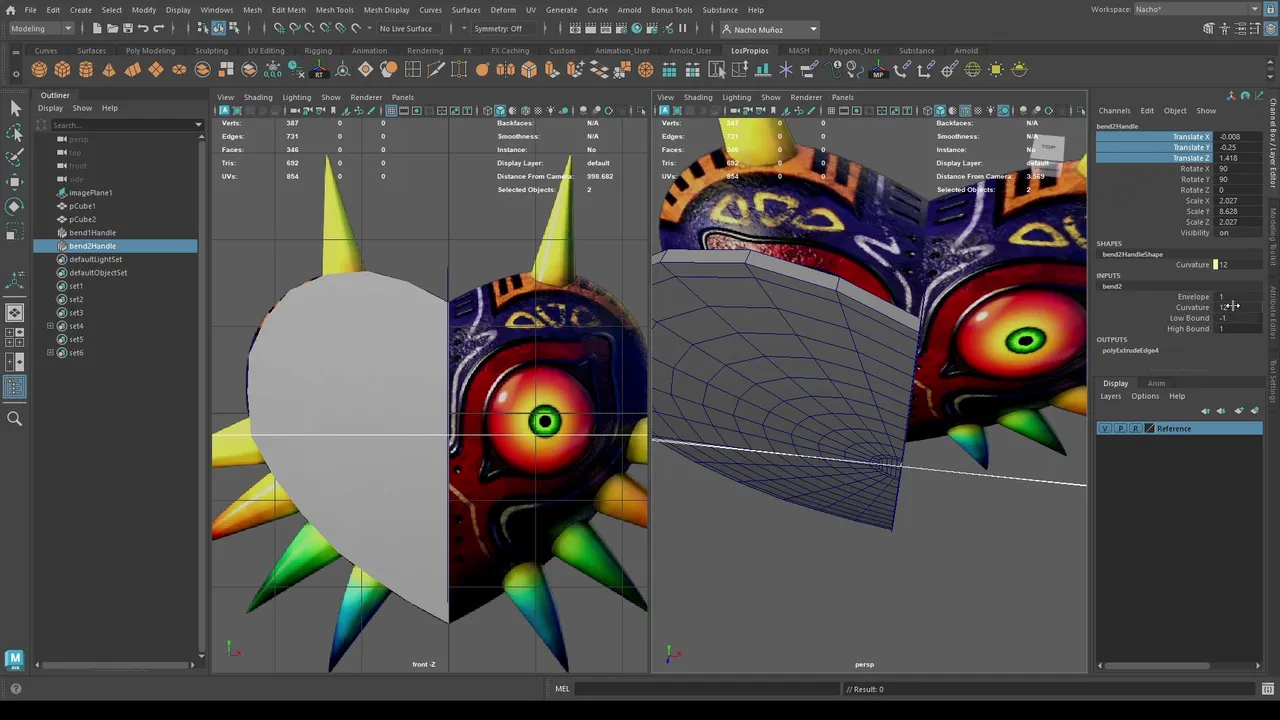Image resolution: width=1280 pixels, height=720 pixels.
Task: Click the MEL command line input
Action: (709, 689)
